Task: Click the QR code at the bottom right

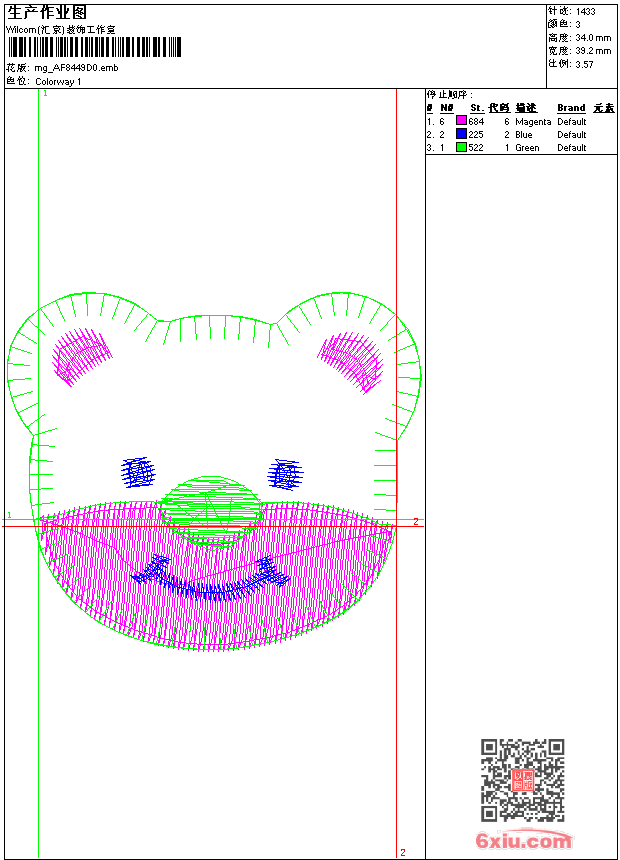Action: click(522, 779)
